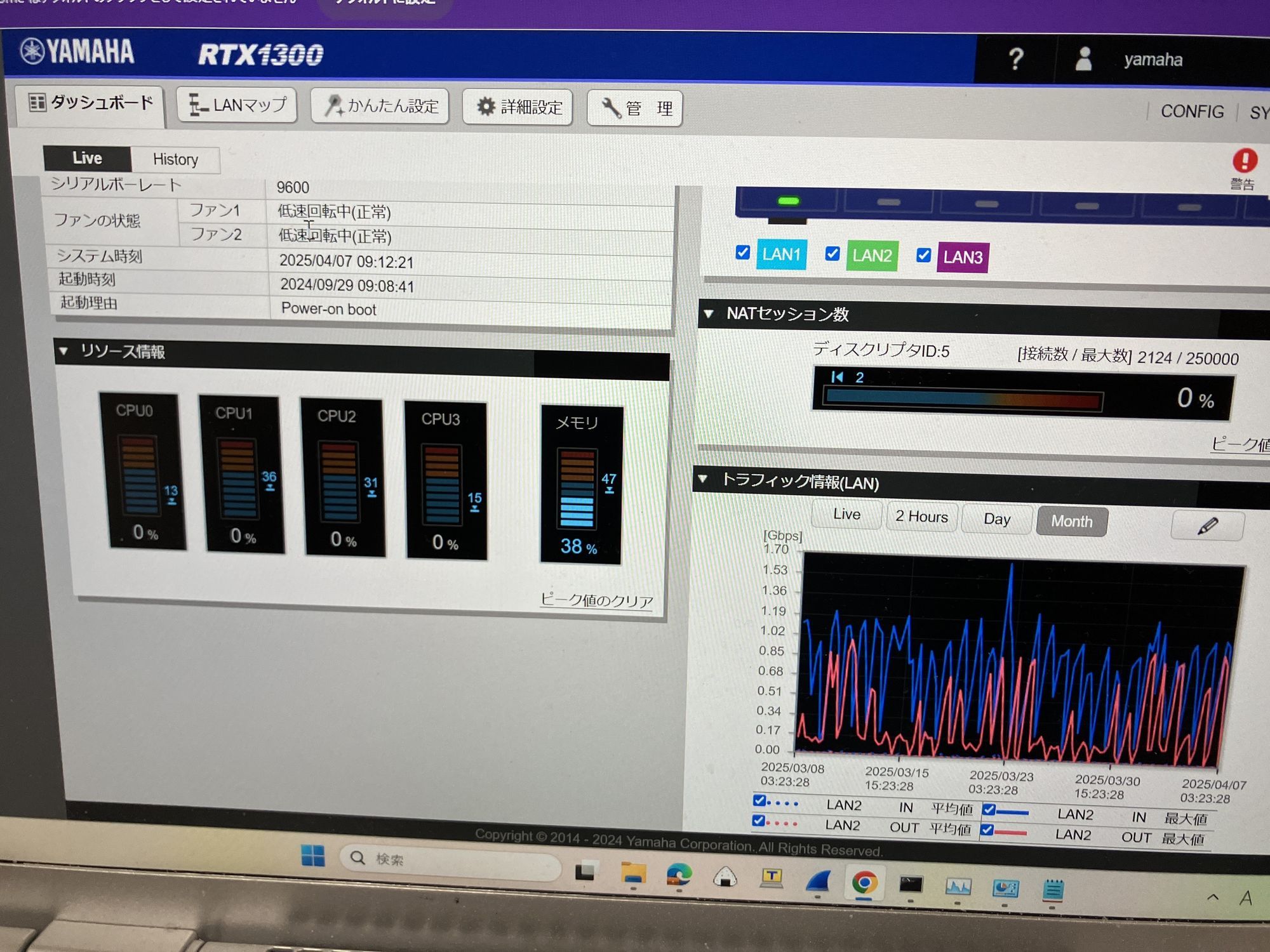Image resolution: width=1270 pixels, height=952 pixels.
Task: Click the CONFIG link
Action: (x=1192, y=112)
